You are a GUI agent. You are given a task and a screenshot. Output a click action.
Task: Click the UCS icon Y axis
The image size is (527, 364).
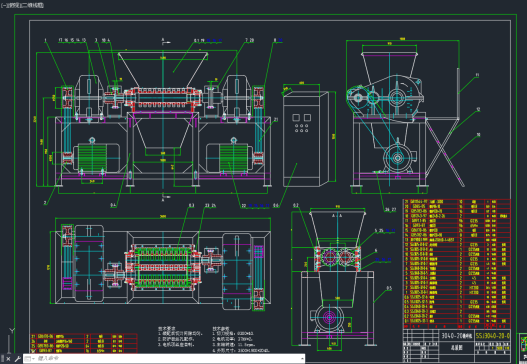pos(12,331)
